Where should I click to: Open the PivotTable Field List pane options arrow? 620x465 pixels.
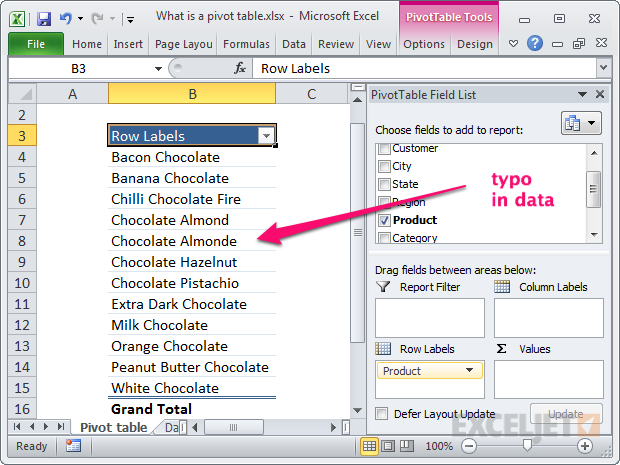pos(582,94)
